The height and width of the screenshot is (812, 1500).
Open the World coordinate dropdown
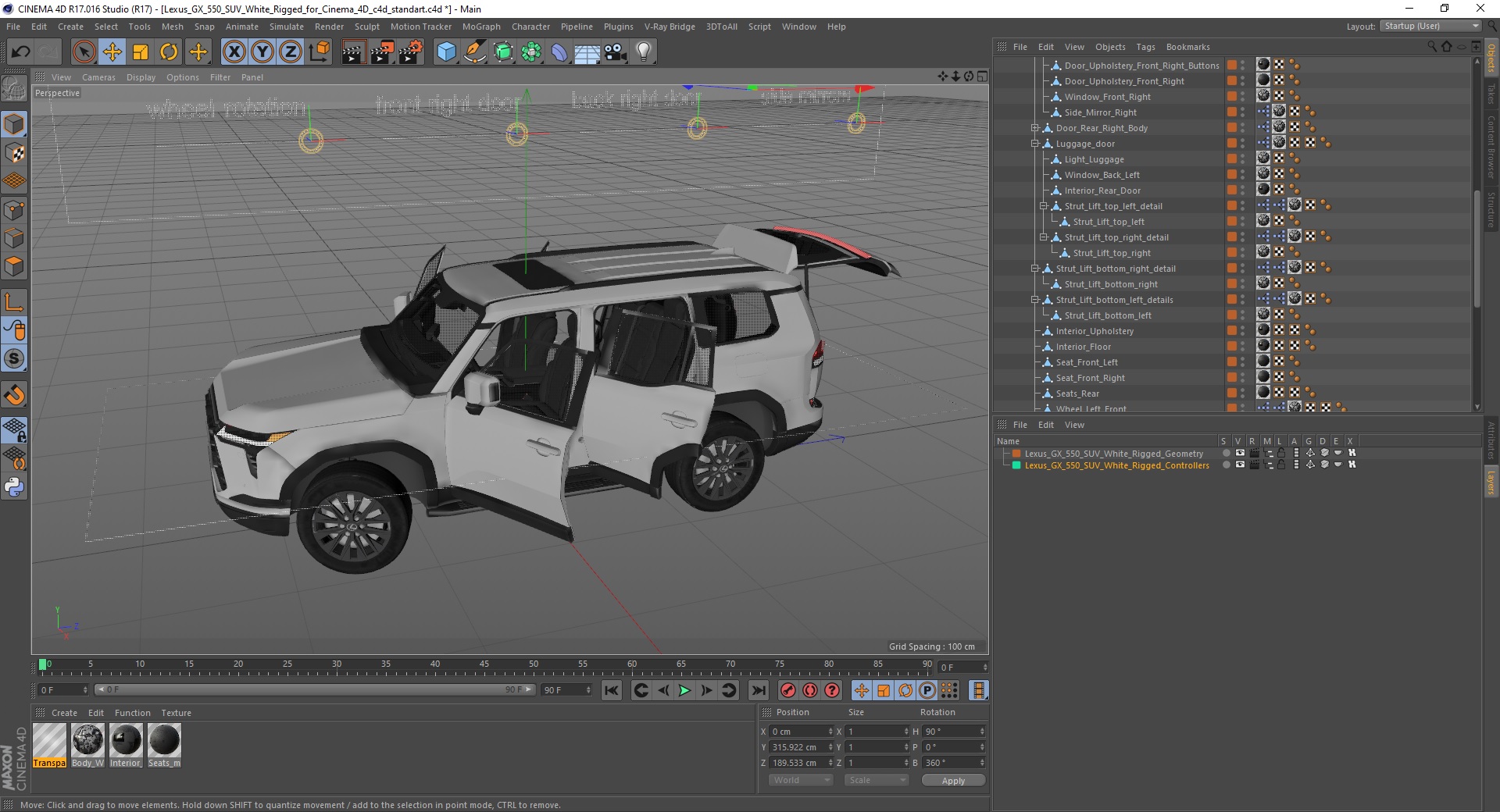tap(801, 780)
